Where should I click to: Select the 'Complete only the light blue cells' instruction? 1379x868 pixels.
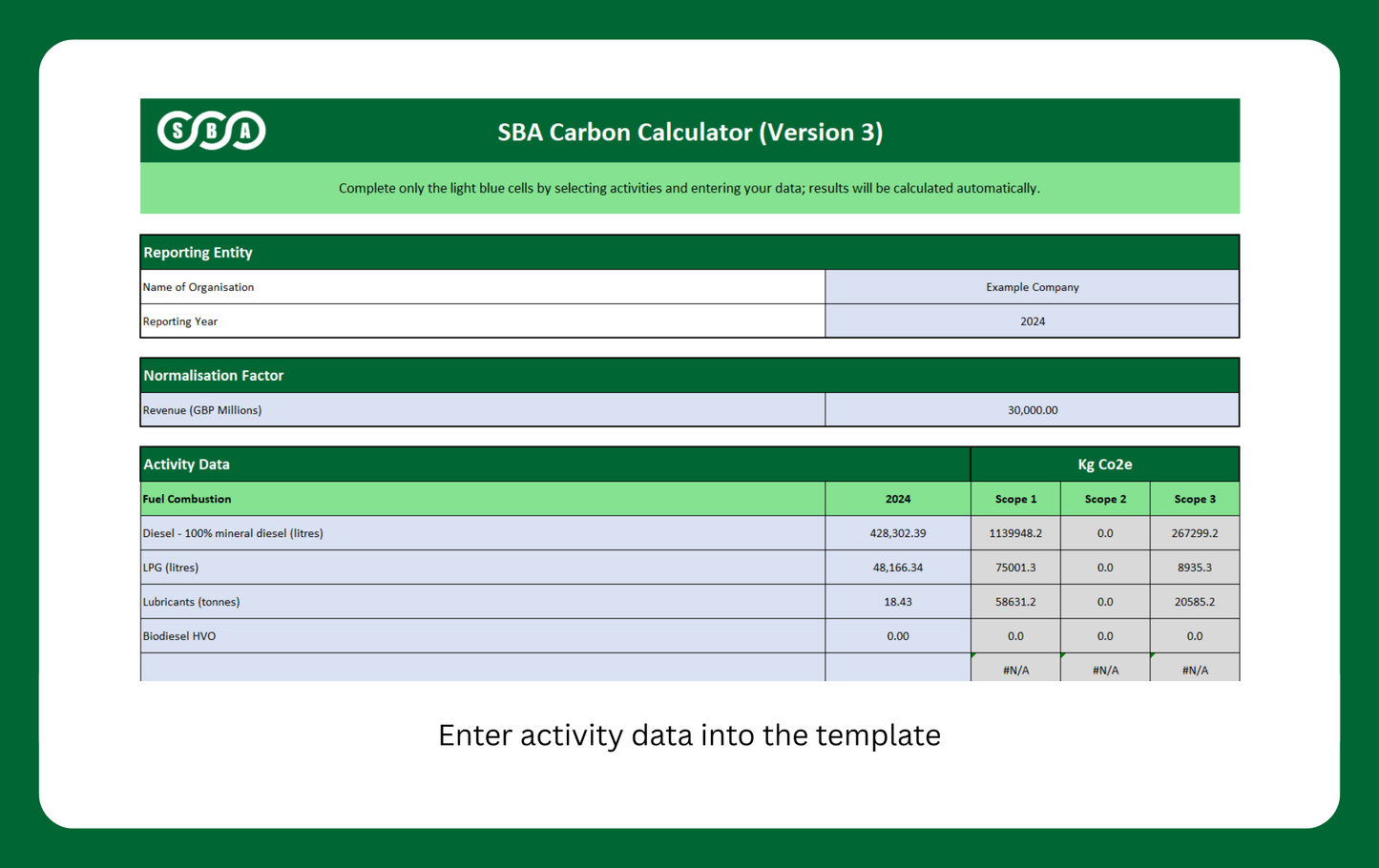click(689, 188)
